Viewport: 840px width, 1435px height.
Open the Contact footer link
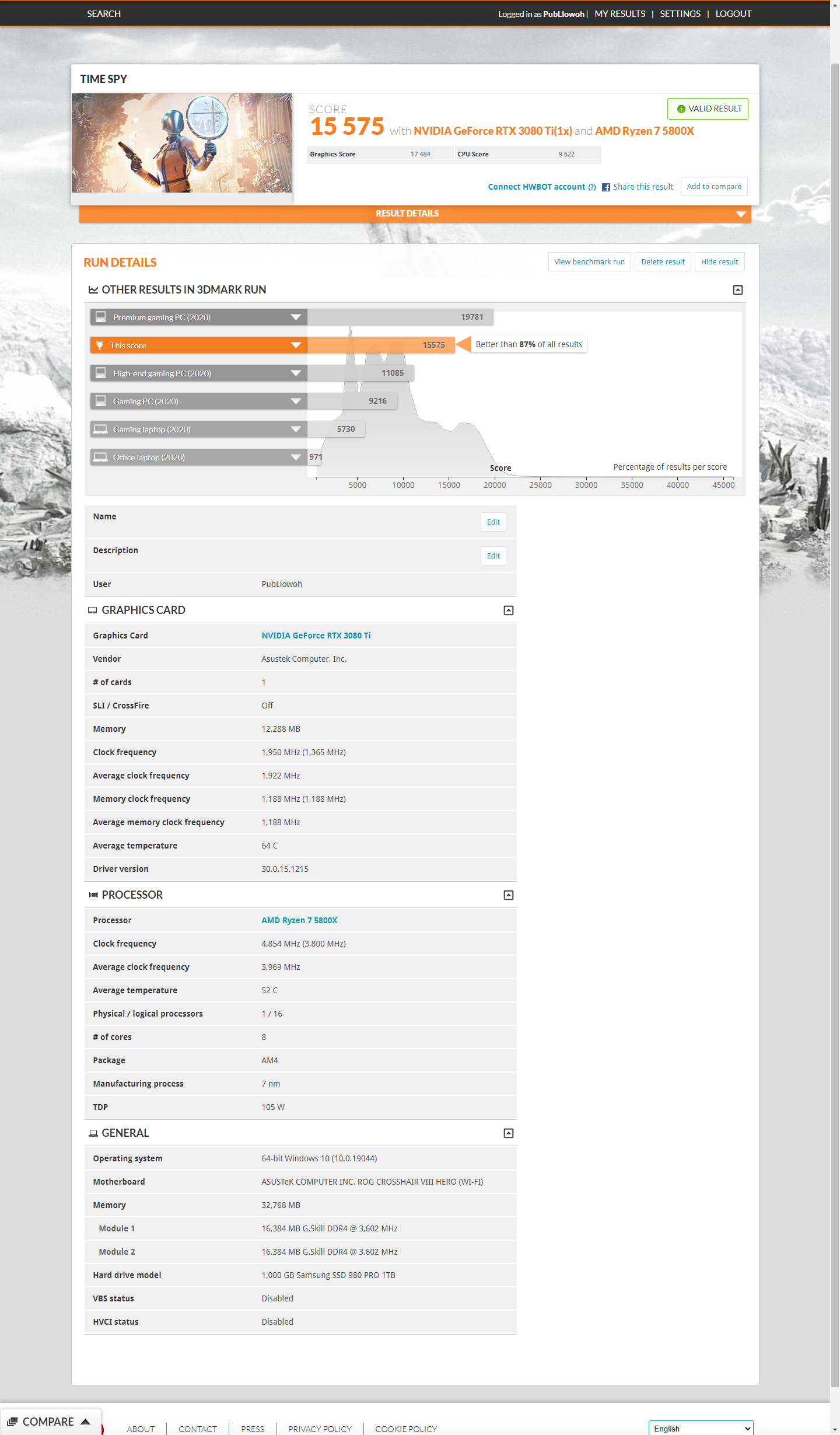point(198,1429)
